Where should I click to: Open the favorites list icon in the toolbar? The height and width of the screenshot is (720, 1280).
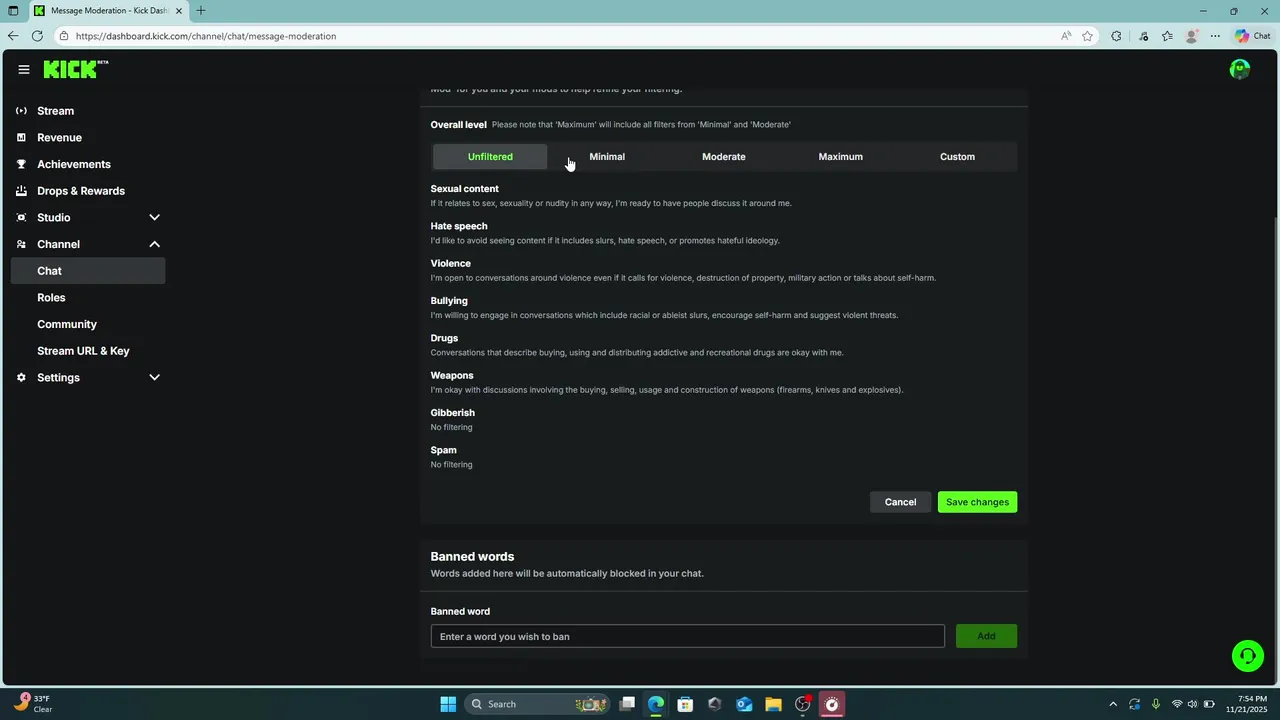tap(1167, 36)
